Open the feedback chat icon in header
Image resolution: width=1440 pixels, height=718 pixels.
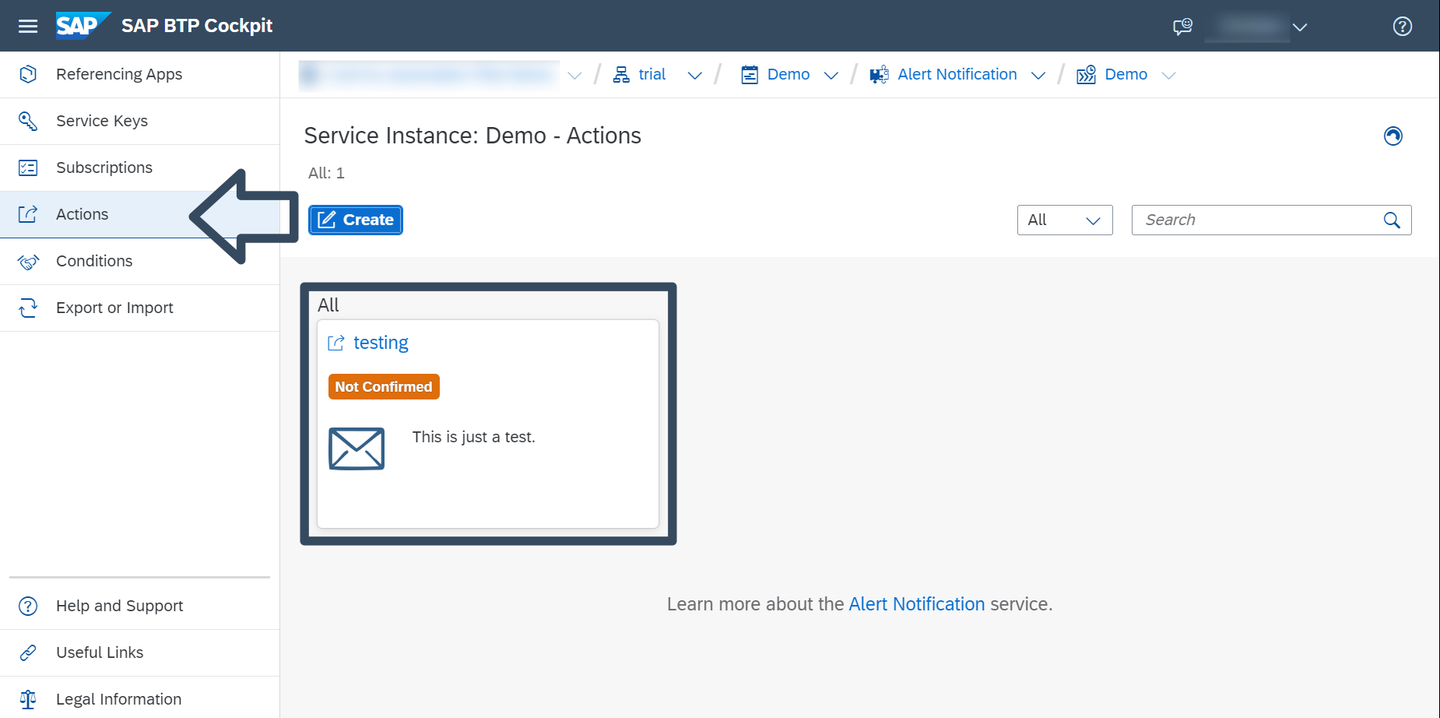(x=1183, y=27)
